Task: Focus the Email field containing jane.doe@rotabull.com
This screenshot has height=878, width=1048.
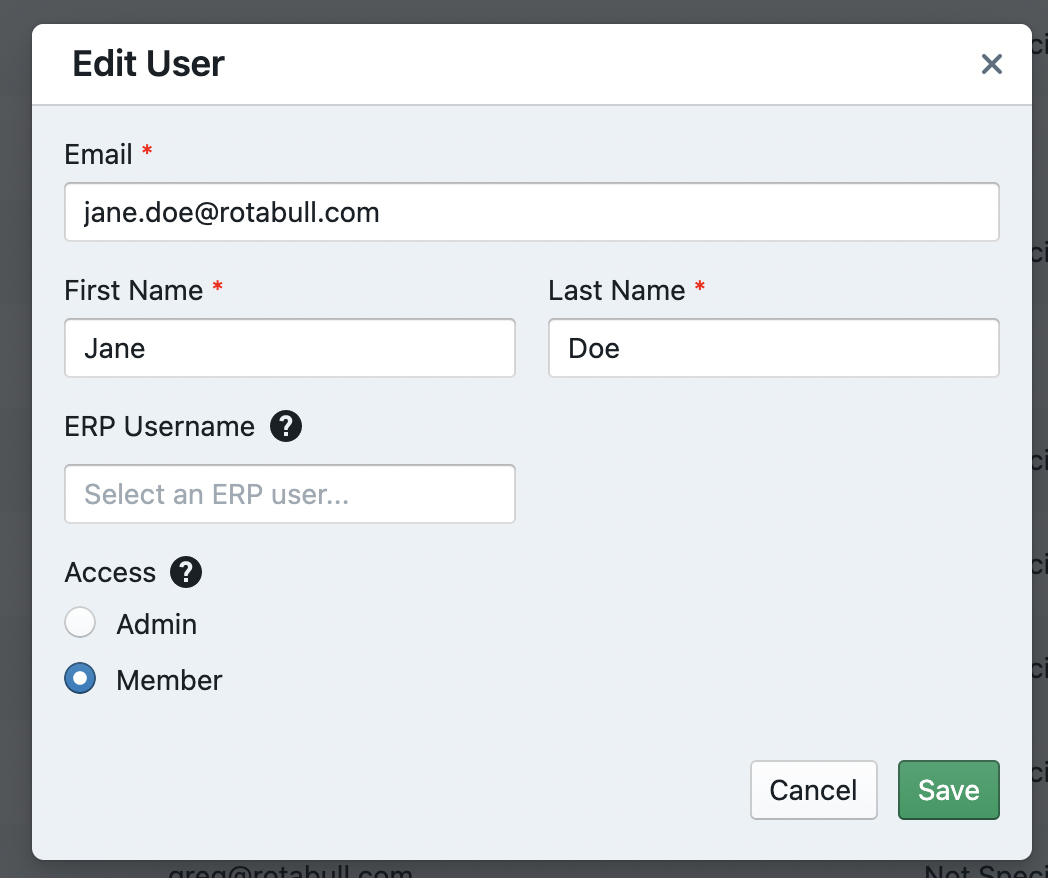Action: point(531,212)
